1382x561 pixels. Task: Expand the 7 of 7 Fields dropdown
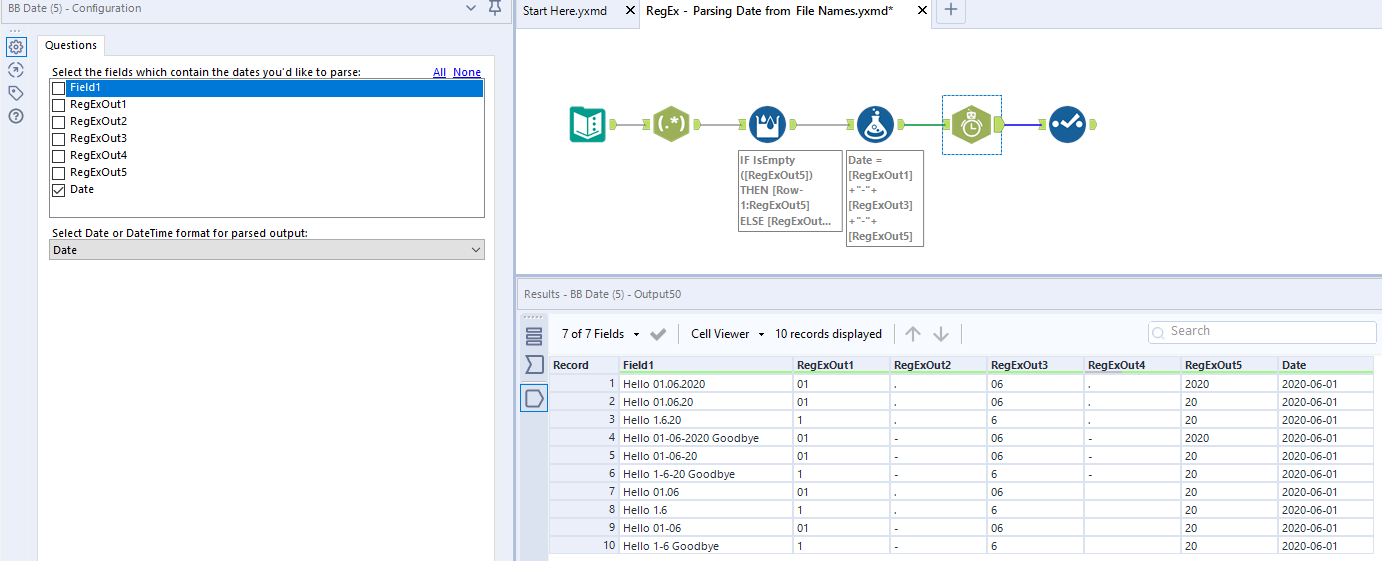[601, 334]
